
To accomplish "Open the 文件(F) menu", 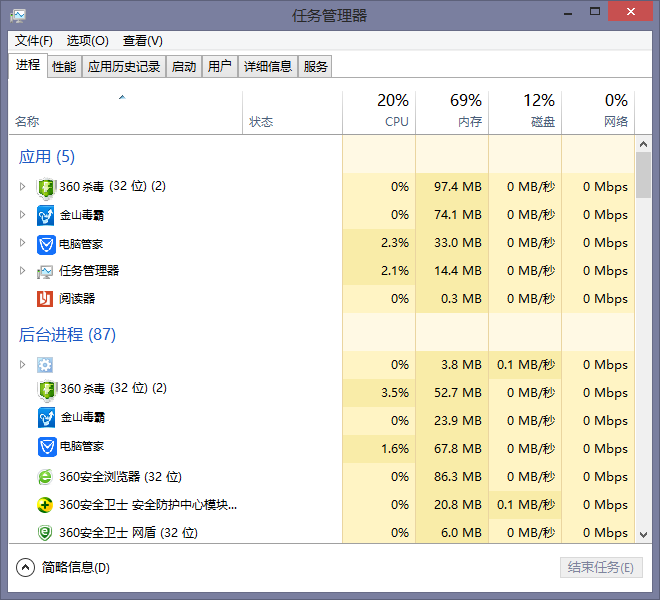I will (x=34, y=41).
